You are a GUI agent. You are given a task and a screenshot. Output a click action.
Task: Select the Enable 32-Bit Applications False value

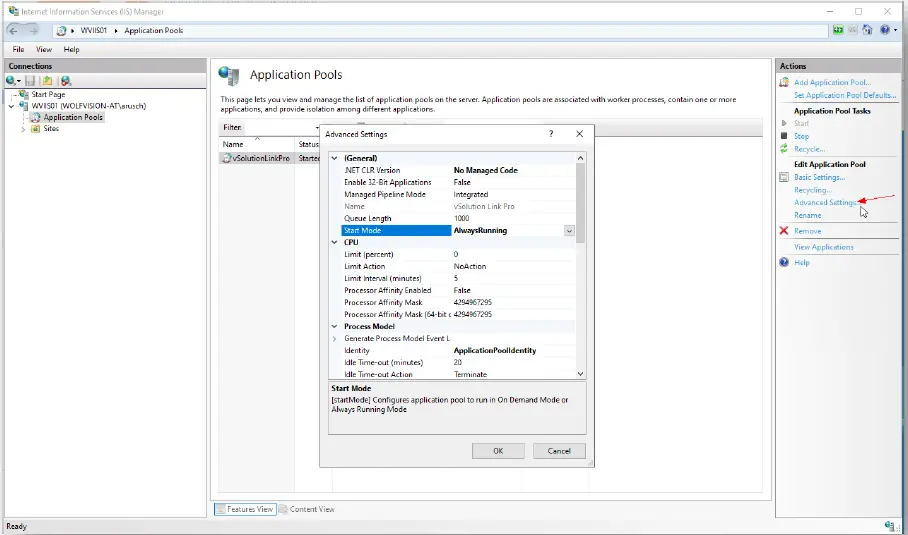pyautogui.click(x=510, y=182)
